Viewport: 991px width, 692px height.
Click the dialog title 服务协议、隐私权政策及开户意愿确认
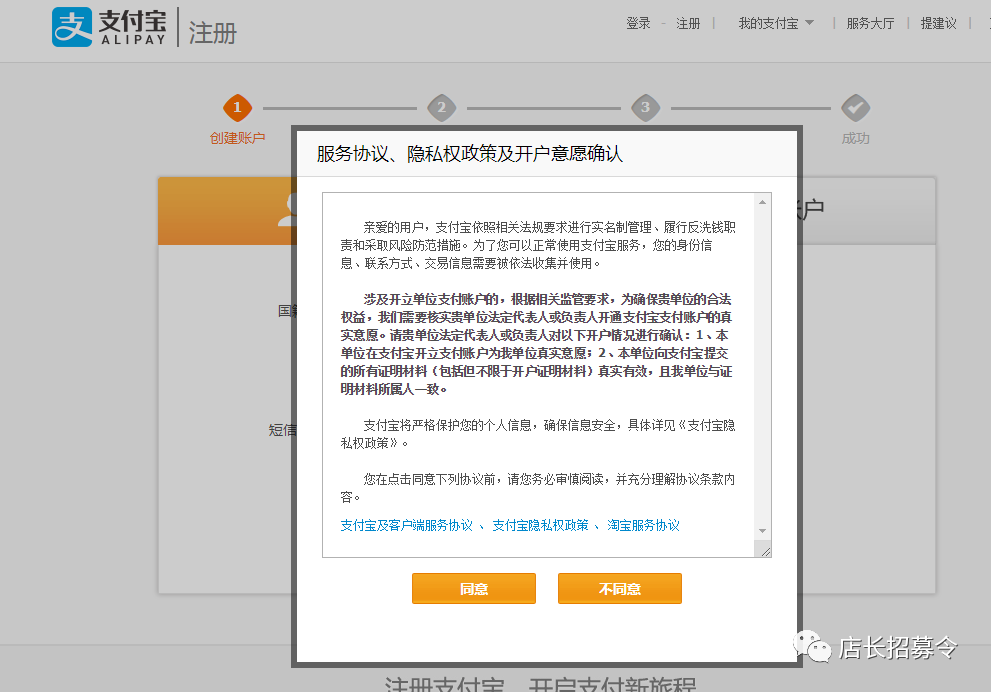470,154
